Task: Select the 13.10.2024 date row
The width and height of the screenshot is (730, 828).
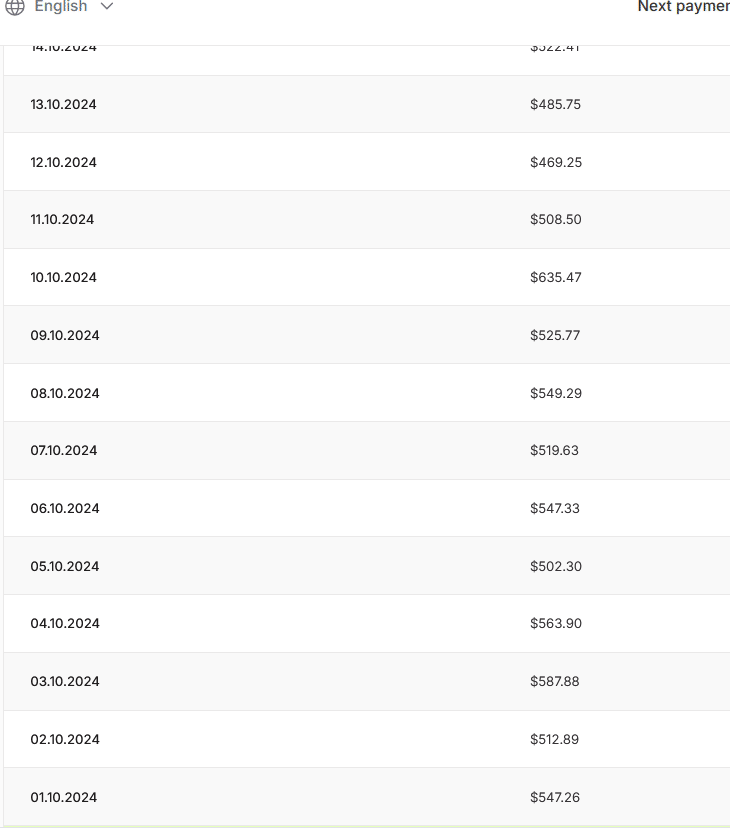Action: pyautogui.click(x=64, y=105)
